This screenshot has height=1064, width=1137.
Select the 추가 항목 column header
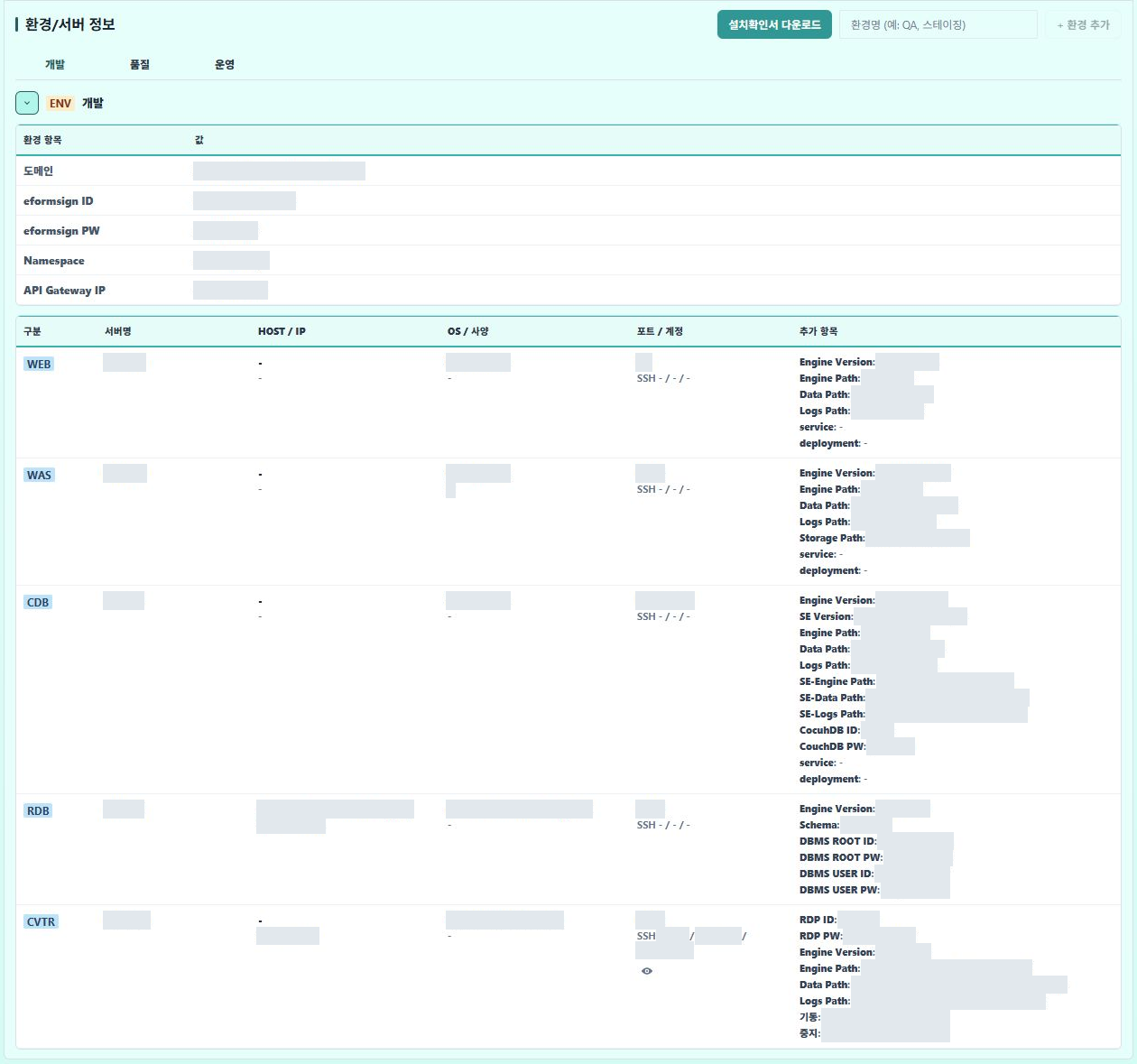pos(818,331)
